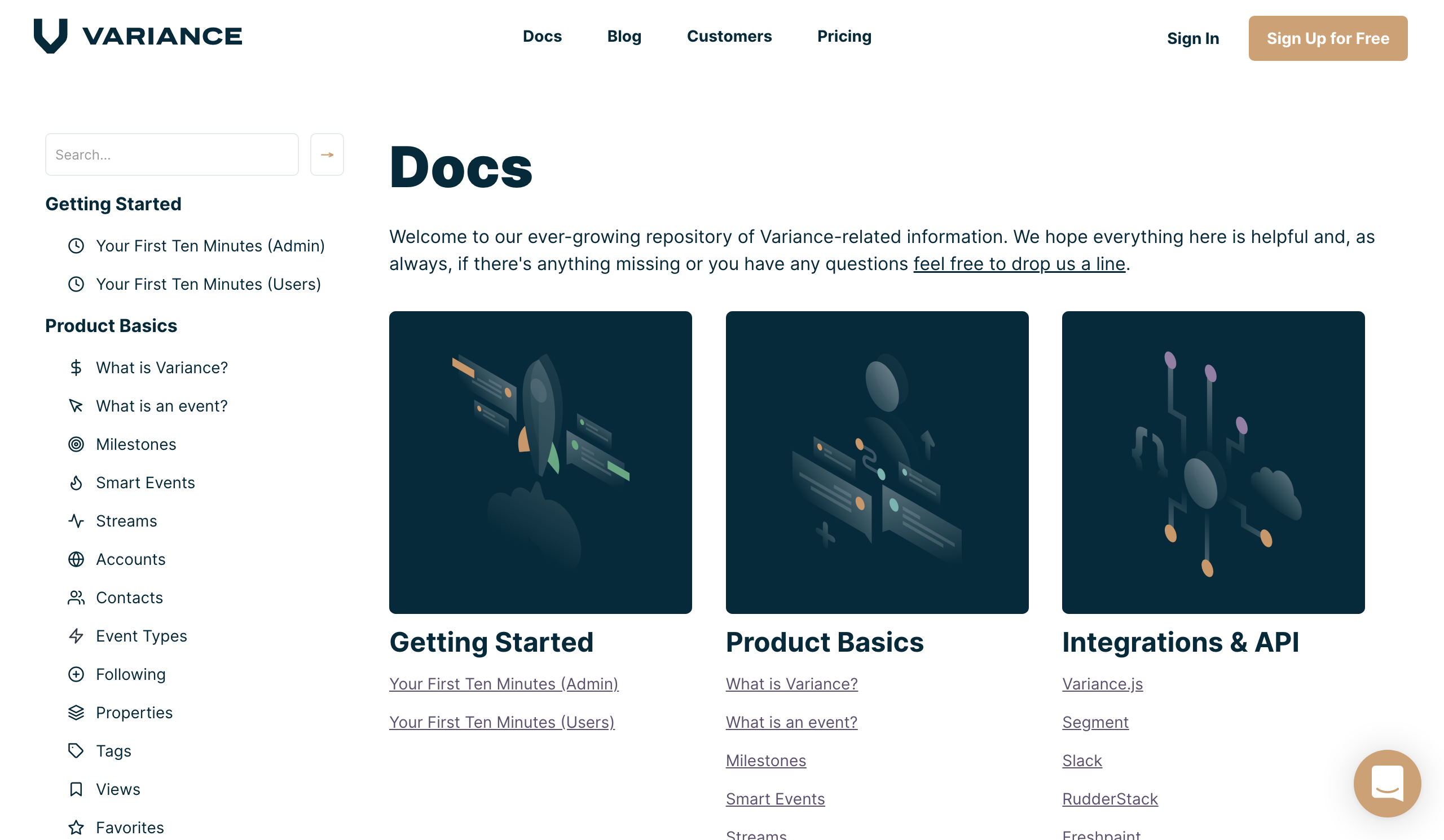Open the Segment integration link

(1095, 722)
